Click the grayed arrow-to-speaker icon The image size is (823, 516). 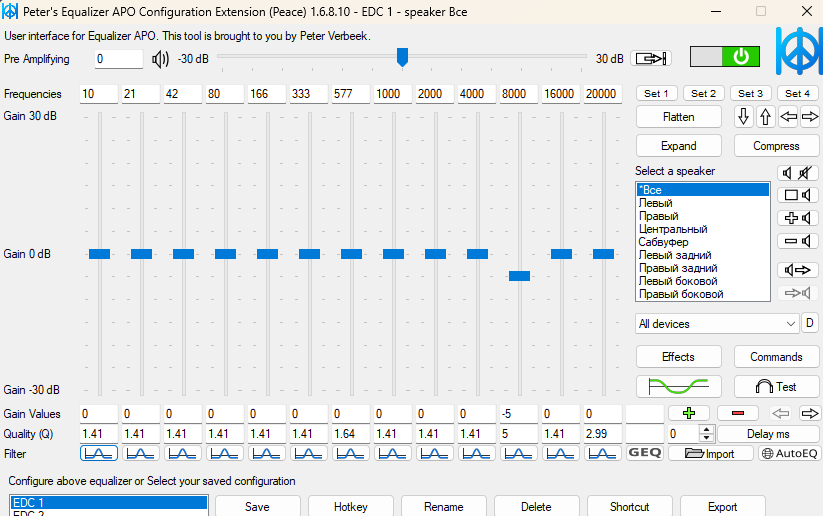pos(798,293)
